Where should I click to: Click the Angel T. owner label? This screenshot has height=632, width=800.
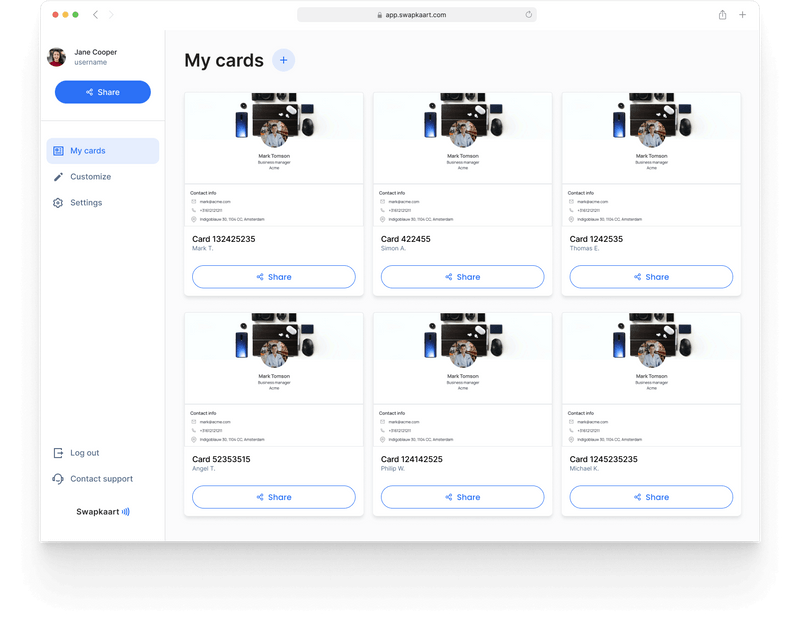pos(204,469)
